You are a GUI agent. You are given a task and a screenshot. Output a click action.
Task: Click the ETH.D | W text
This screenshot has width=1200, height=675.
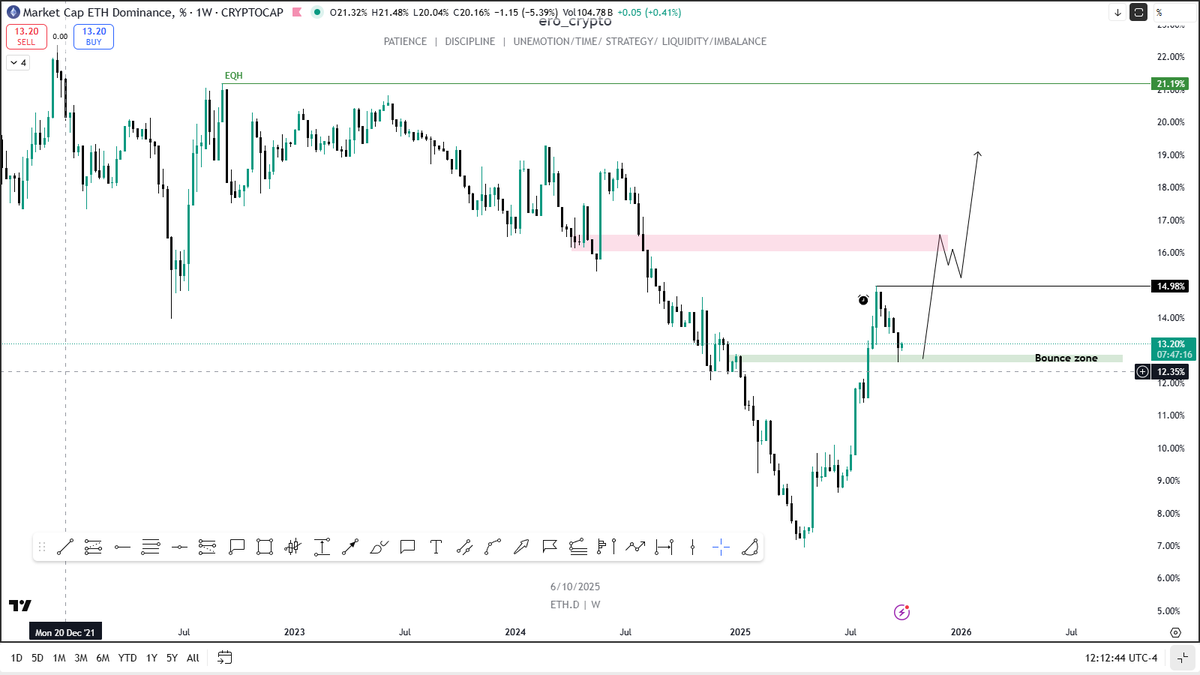575,604
